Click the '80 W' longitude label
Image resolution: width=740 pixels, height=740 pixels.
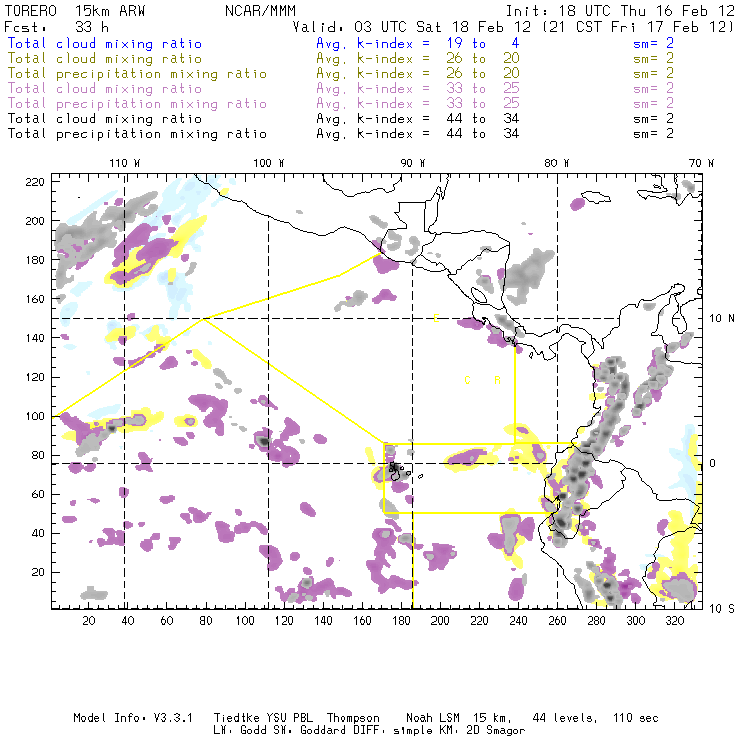coord(556,163)
